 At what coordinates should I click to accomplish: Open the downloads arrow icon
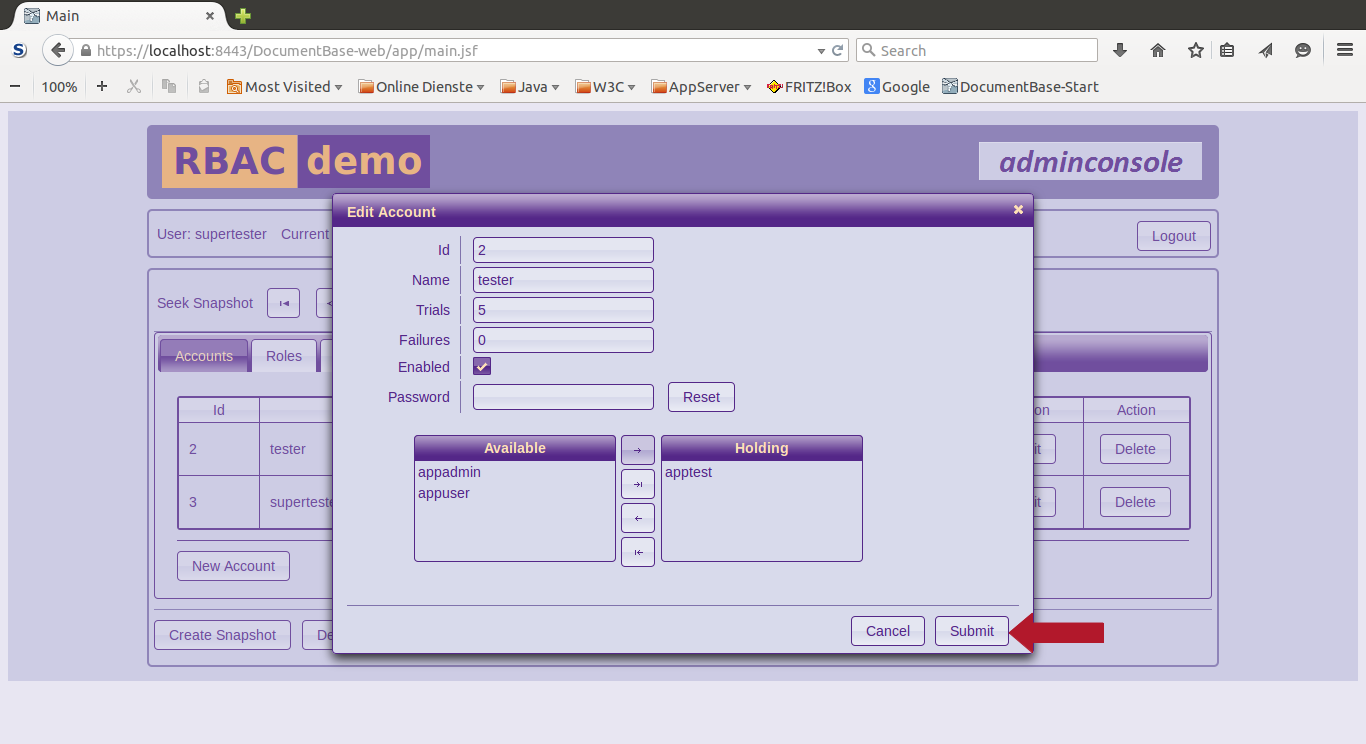pyautogui.click(x=1120, y=50)
